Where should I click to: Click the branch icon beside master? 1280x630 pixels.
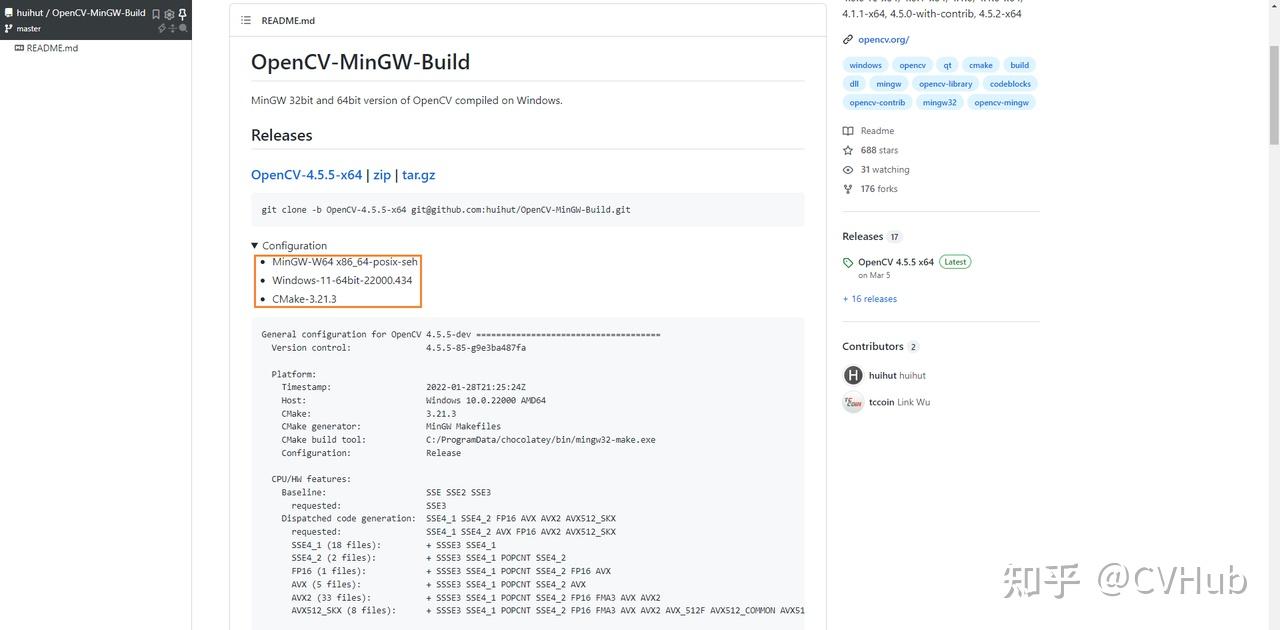[x=7, y=28]
